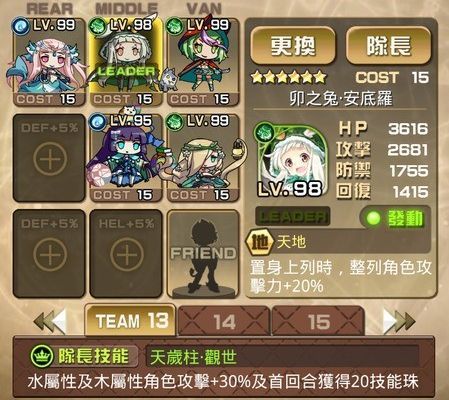Tap the crown icon beside 隊長技能

(x=42, y=357)
